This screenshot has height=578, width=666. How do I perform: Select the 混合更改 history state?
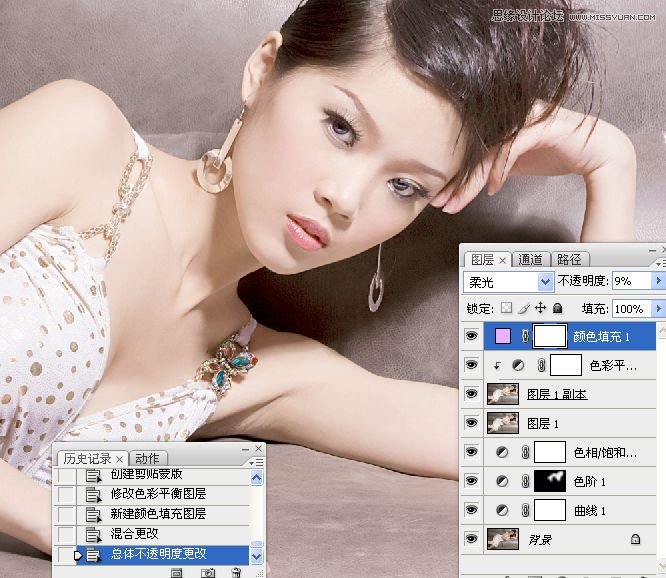(135, 533)
